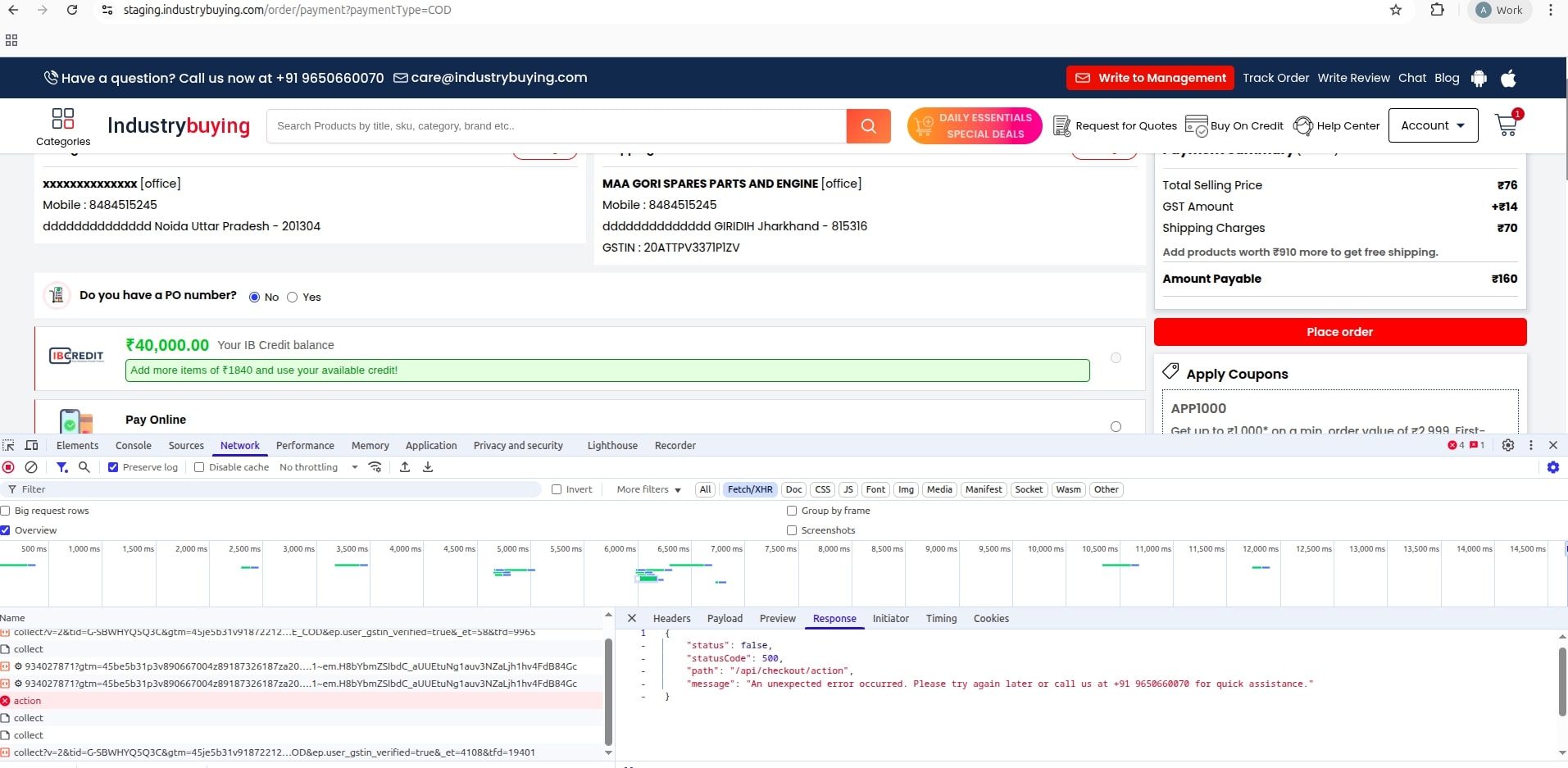Switch to the Console tab
The height and width of the screenshot is (768, 1568).
[x=133, y=446]
